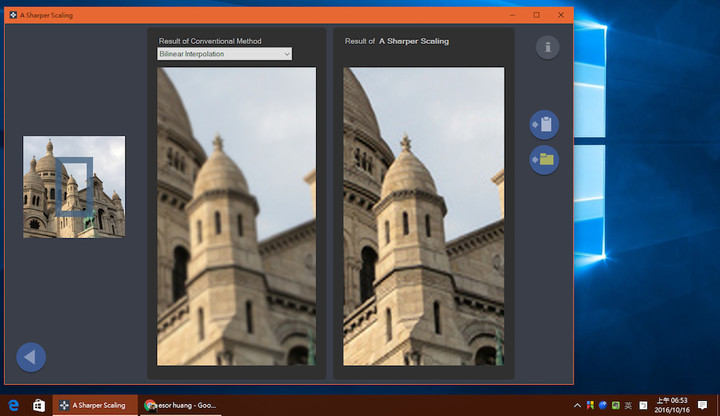
Task: Copy result to clipboard with clipboard icon
Action: click(x=544, y=124)
